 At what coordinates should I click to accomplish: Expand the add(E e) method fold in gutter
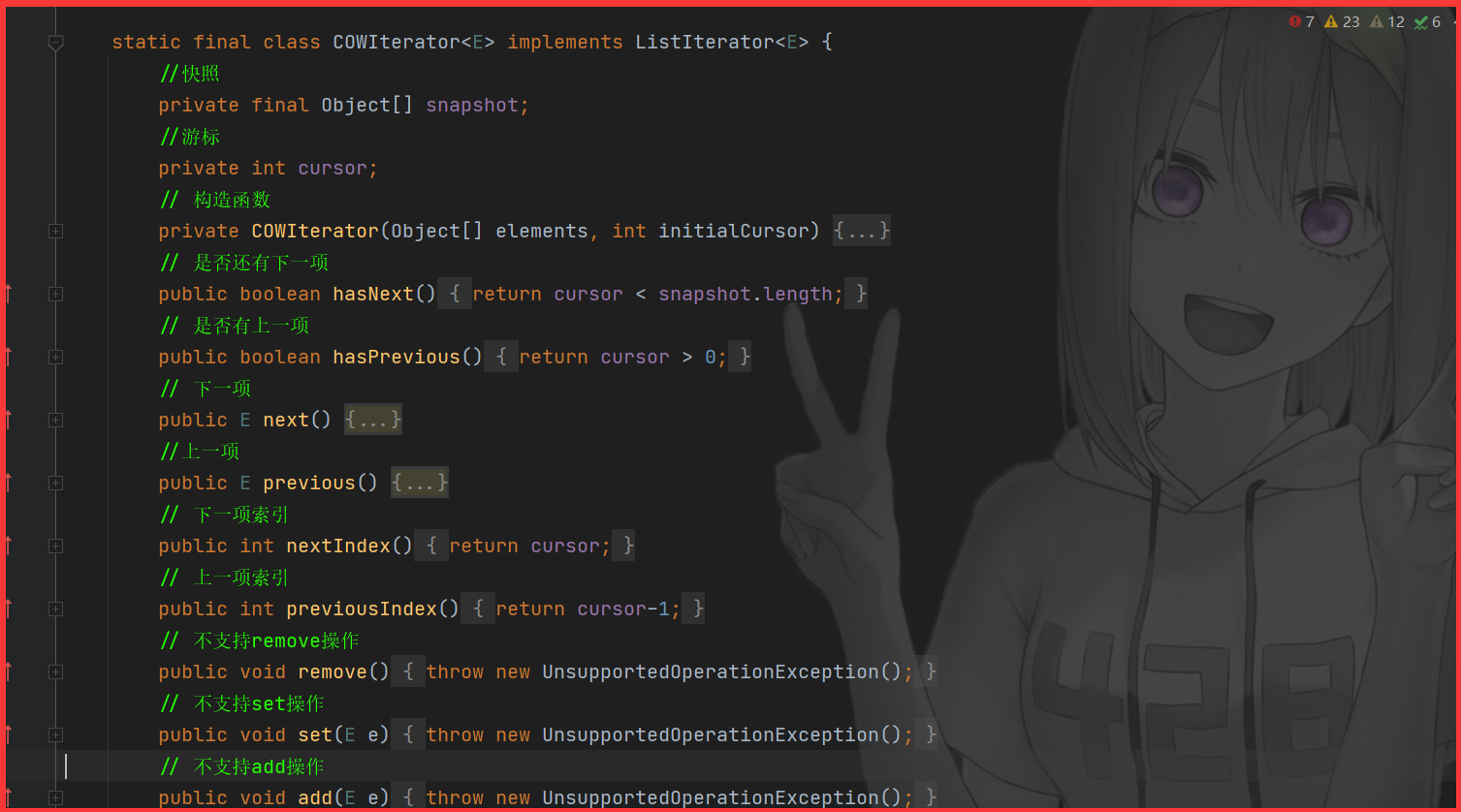pyautogui.click(x=55, y=797)
